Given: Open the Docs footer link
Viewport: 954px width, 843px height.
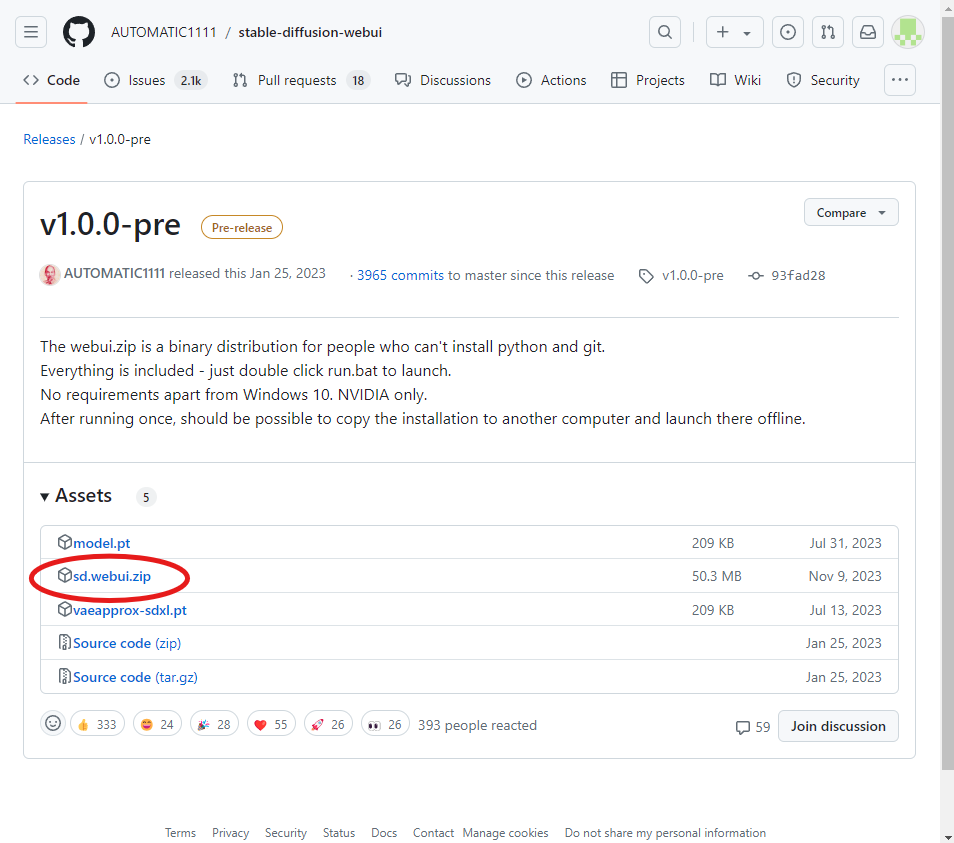Looking at the screenshot, I should [384, 833].
